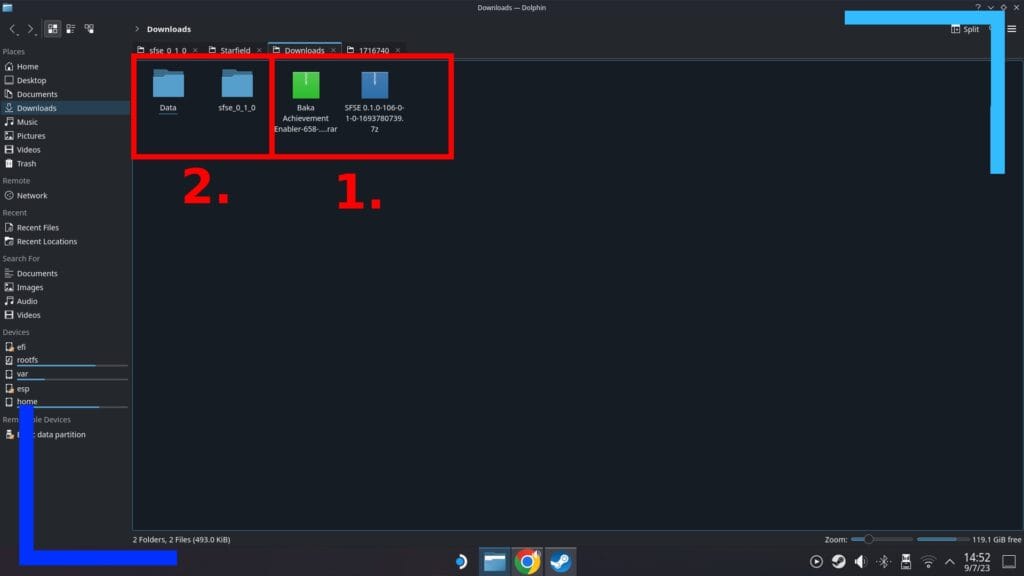Switch to the 1716740 tab

point(372,50)
